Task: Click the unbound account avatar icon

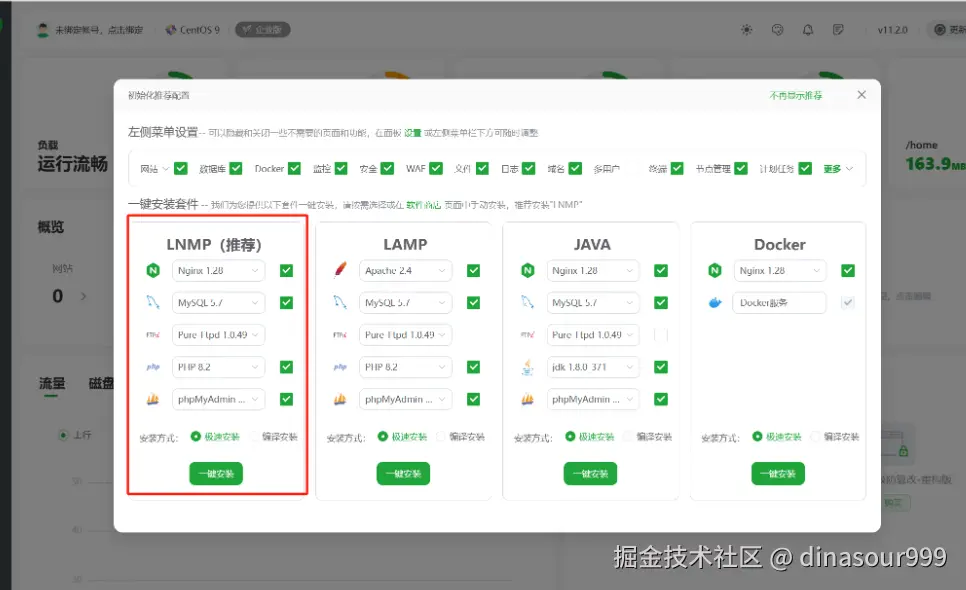Action: [x=43, y=30]
